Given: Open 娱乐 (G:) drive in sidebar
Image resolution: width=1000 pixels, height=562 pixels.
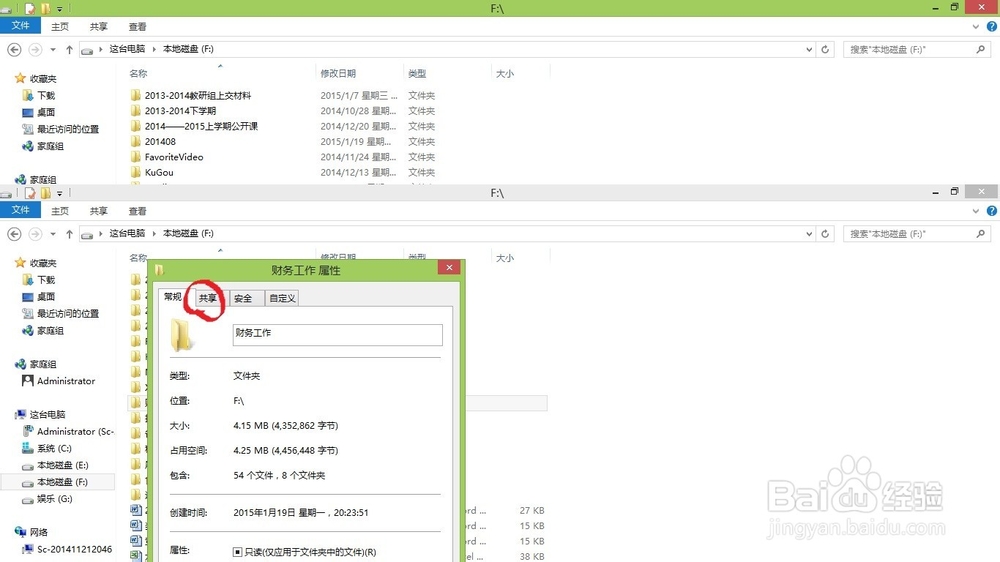Looking at the screenshot, I should coord(54,498).
